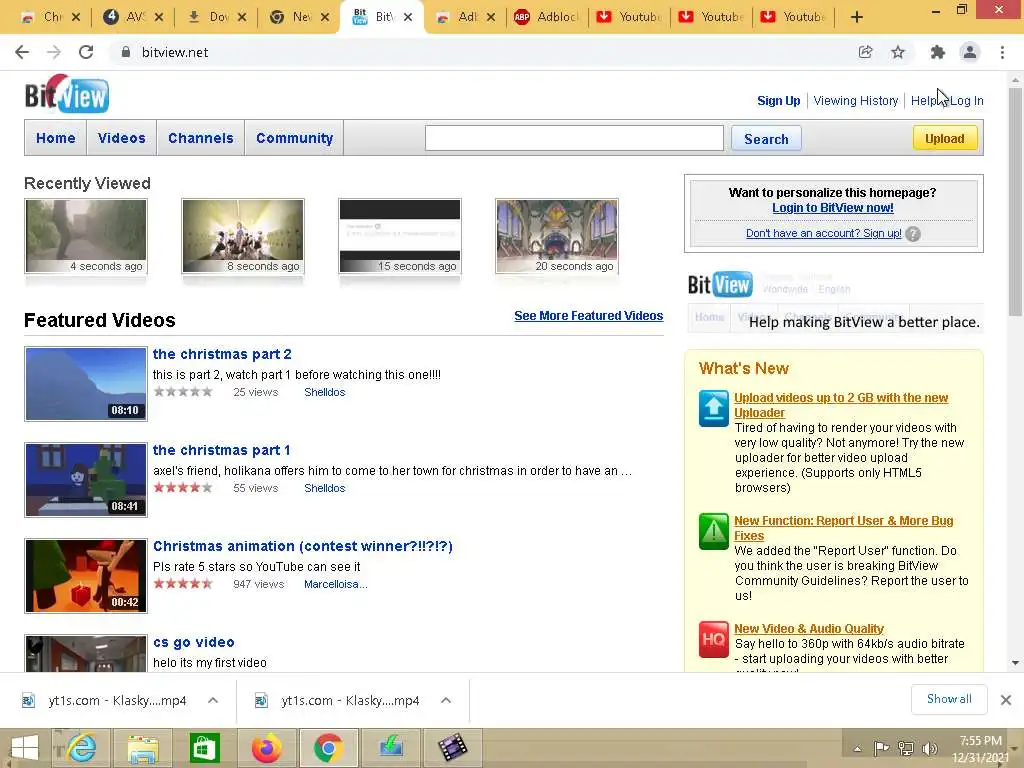The width and height of the screenshot is (1024, 768).
Task: Switch to the Adblock browser tab
Action: [547, 17]
